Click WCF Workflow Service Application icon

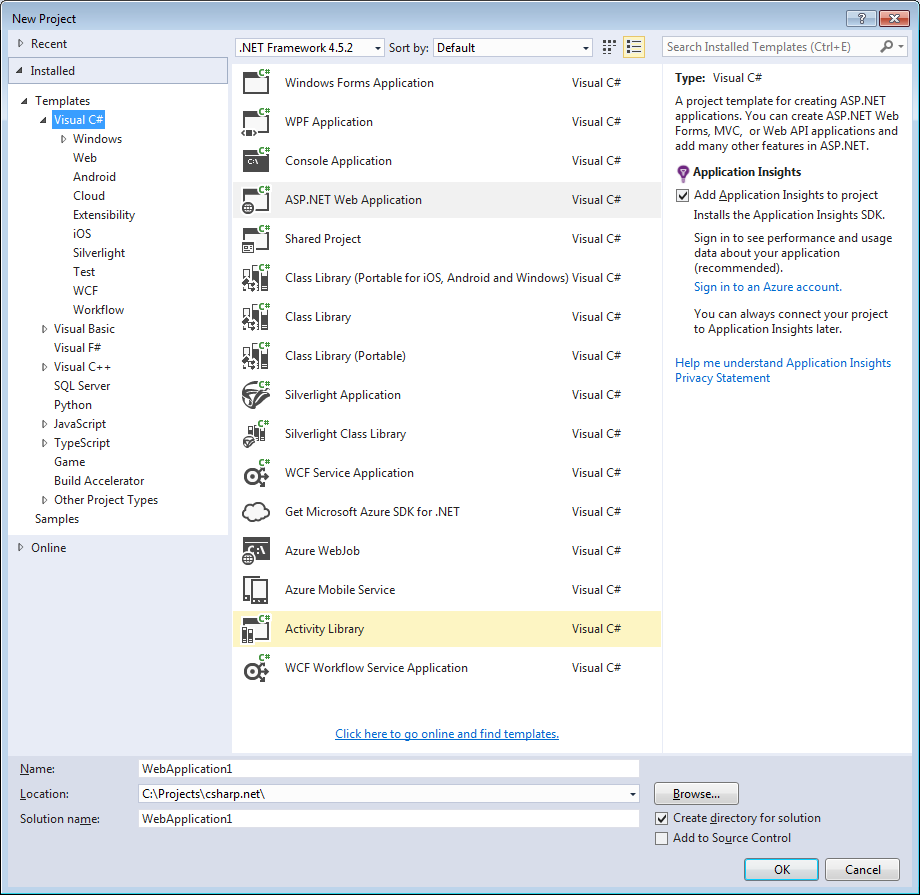click(256, 668)
